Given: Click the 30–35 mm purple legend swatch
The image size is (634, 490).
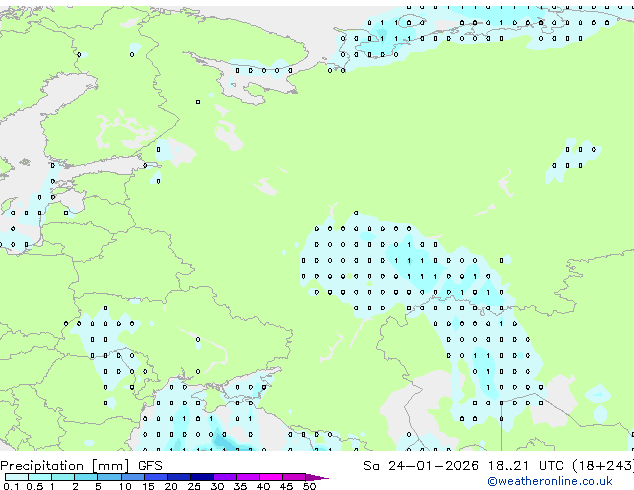Looking at the screenshot, I should point(225,477).
